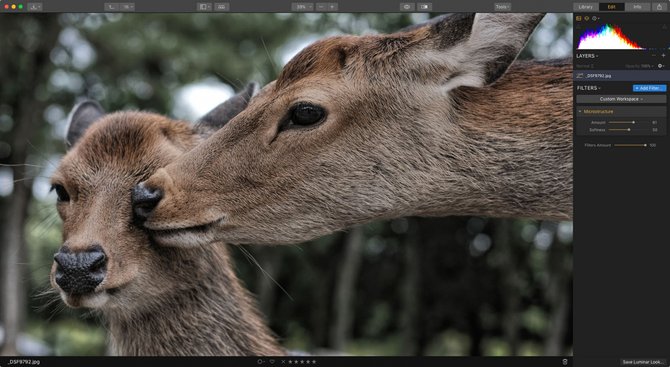
Task: Toggle the before/after compare view
Action: tap(424, 7)
